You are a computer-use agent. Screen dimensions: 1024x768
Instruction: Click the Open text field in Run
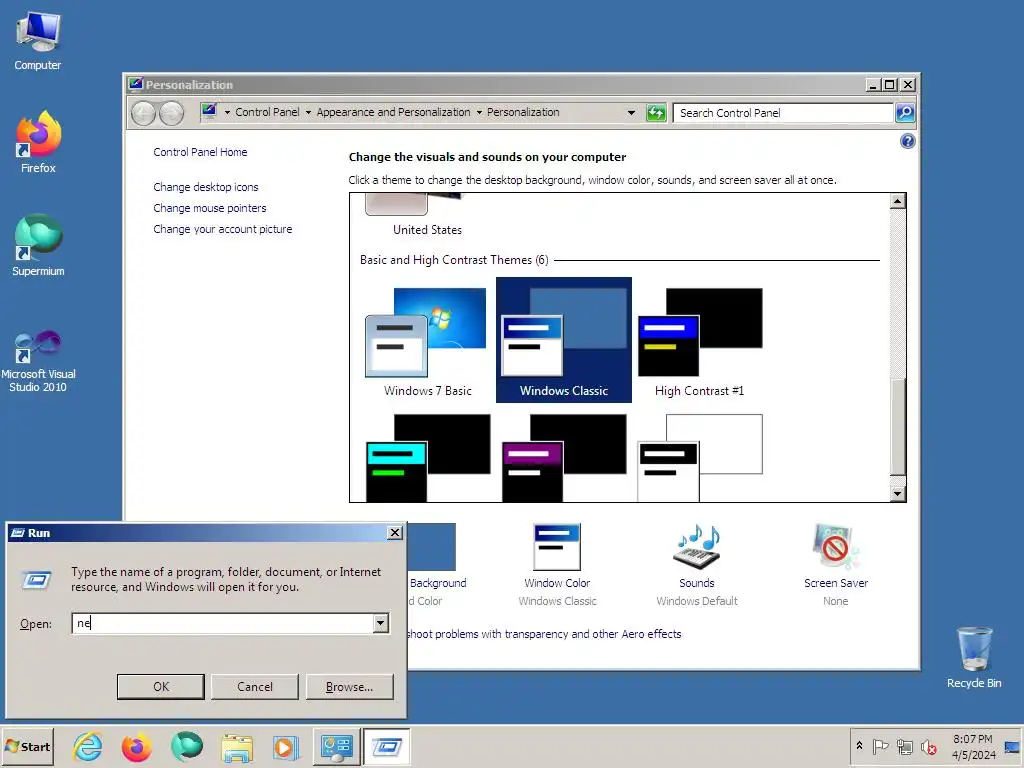222,623
